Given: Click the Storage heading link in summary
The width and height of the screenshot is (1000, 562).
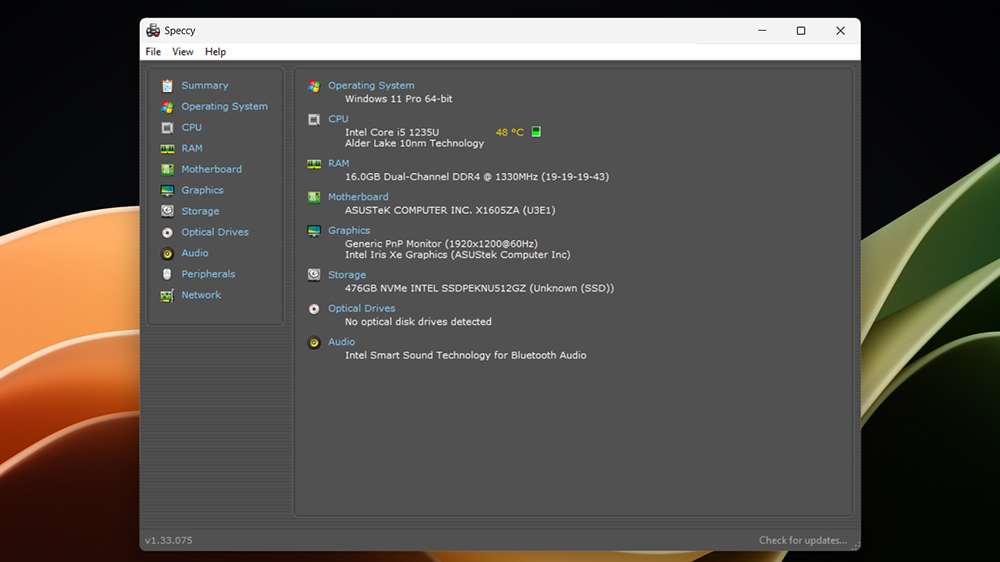Looking at the screenshot, I should (x=347, y=275).
